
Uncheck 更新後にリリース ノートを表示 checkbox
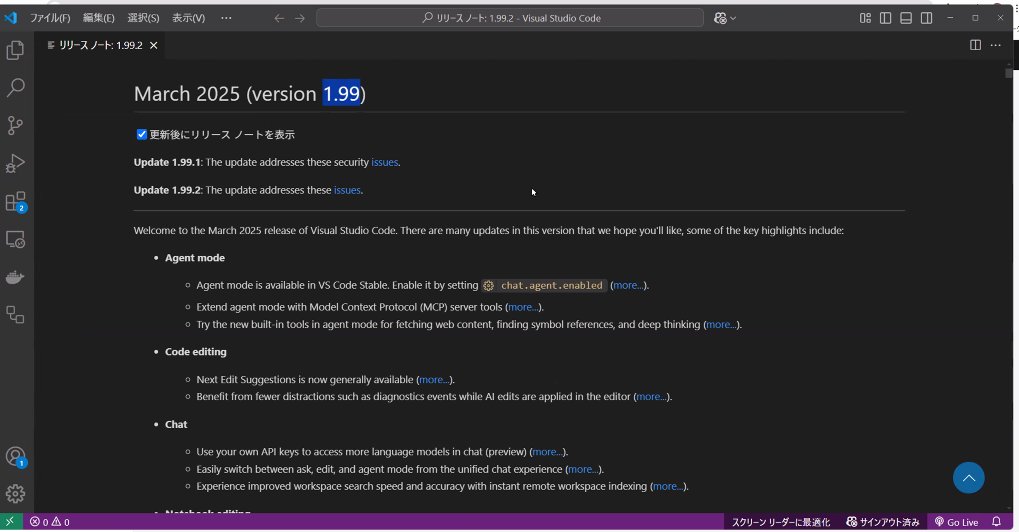142,134
